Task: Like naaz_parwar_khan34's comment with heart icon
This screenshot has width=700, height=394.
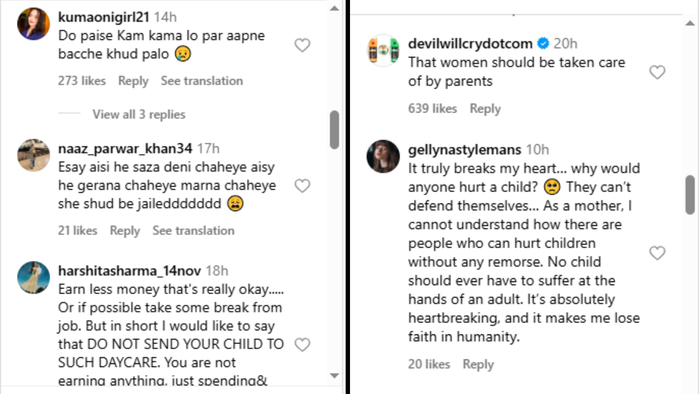Action: pos(302,186)
